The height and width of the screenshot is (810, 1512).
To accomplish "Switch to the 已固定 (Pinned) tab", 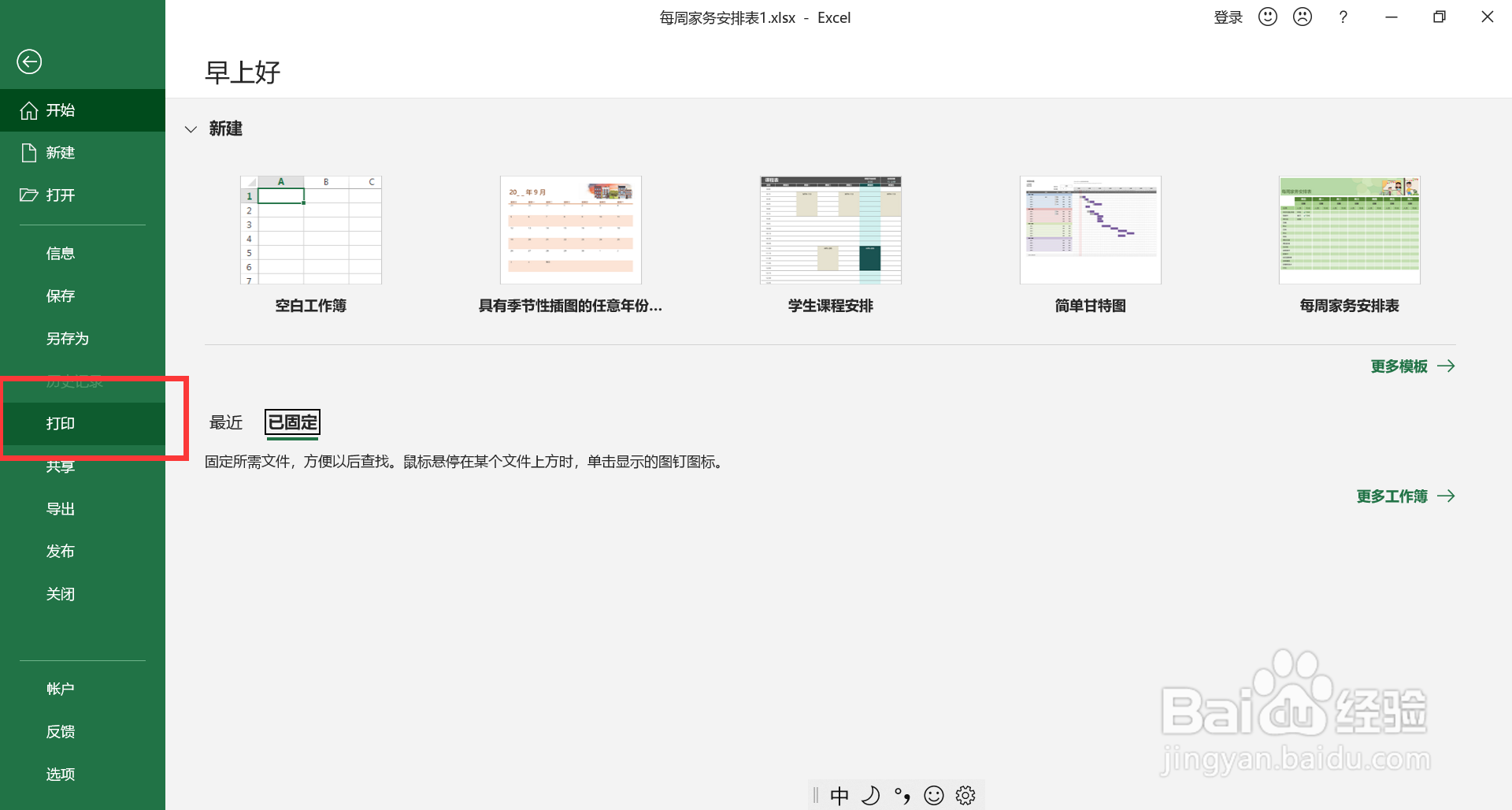I will tap(292, 422).
